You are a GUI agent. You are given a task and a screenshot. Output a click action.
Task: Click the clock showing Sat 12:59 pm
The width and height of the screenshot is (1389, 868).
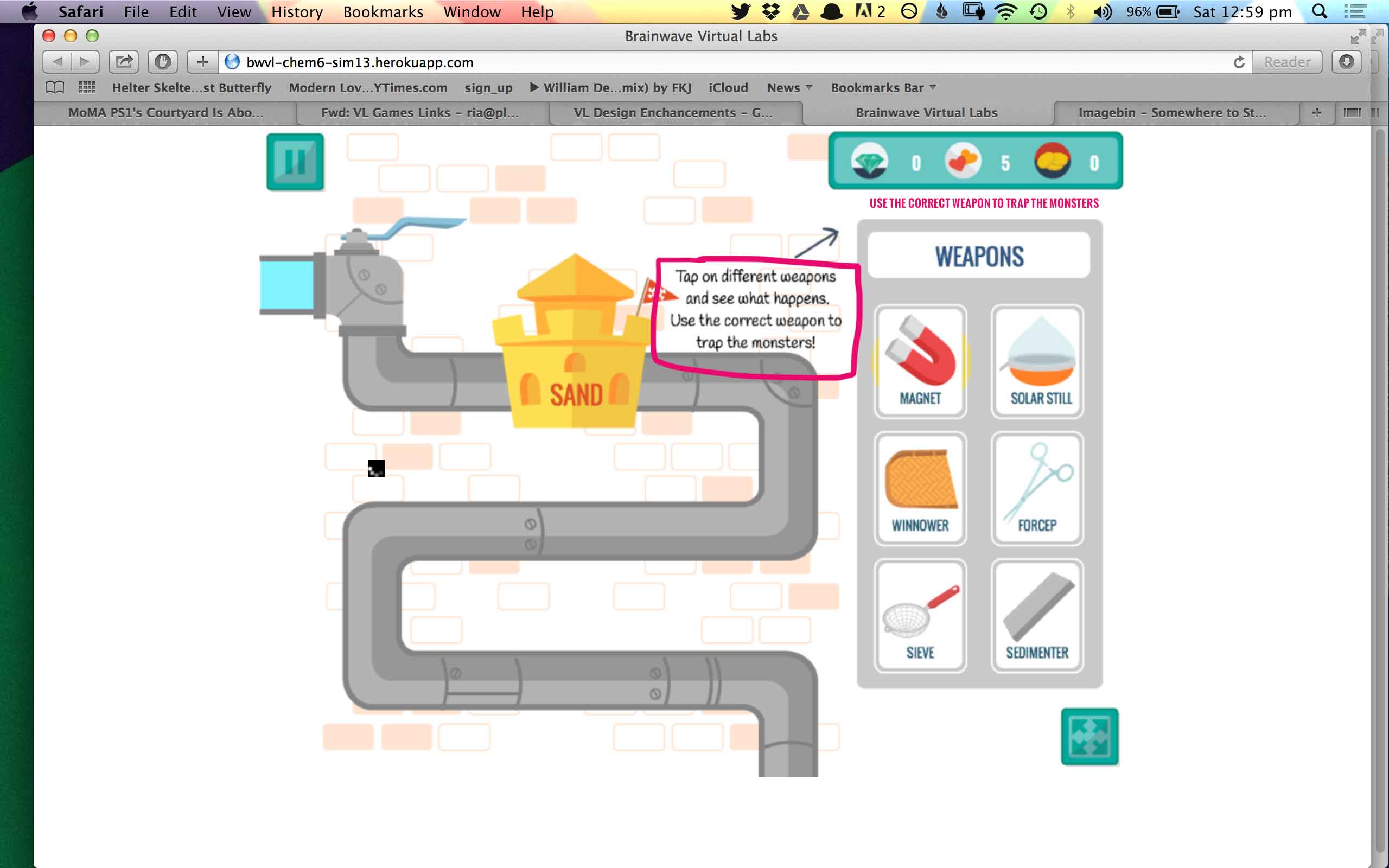point(1243,11)
